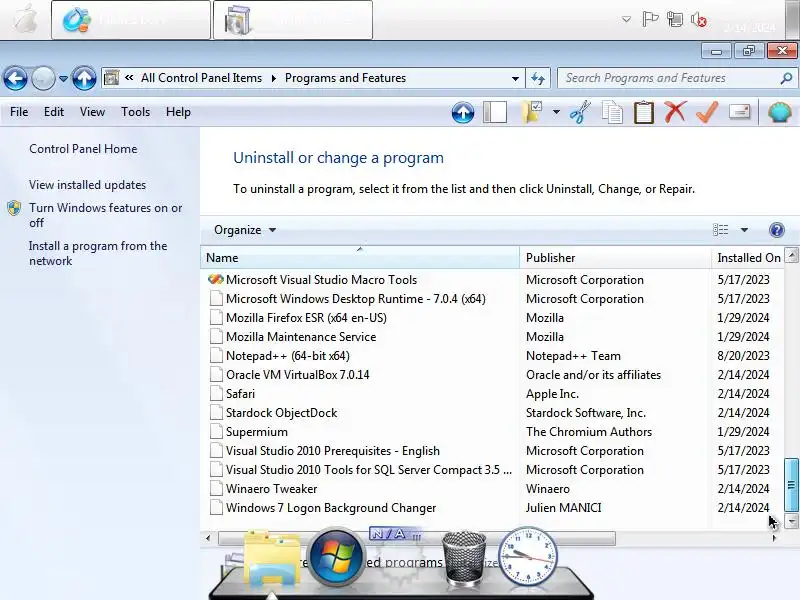Open View installed updates link
The width and height of the screenshot is (800, 600).
(87, 185)
